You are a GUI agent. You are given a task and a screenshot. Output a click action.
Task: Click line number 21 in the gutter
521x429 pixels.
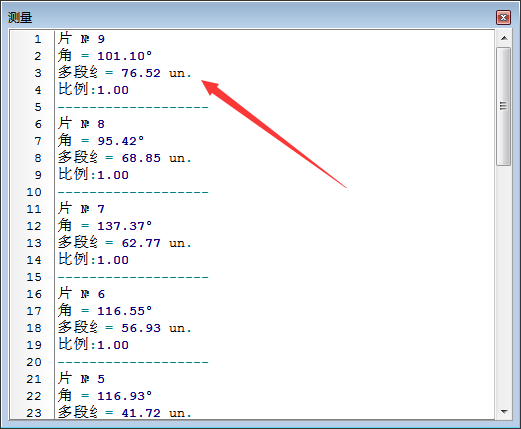tap(34, 379)
